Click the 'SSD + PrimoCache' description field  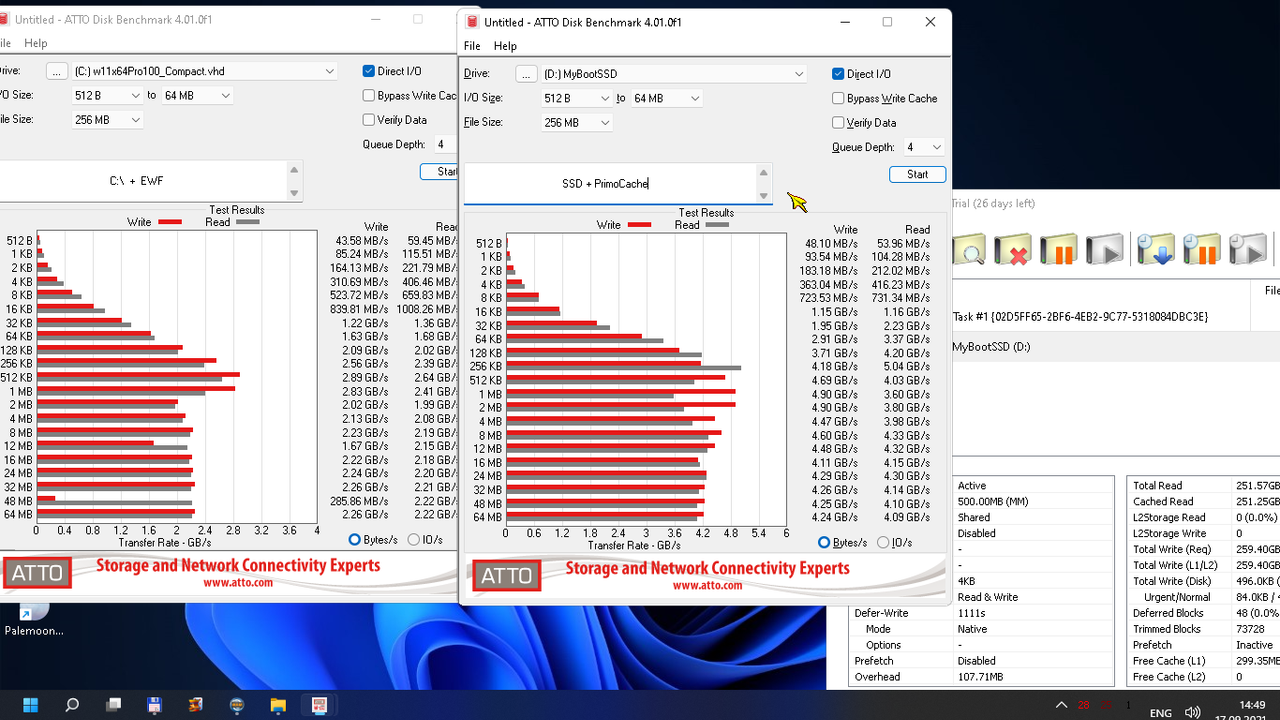click(610, 184)
